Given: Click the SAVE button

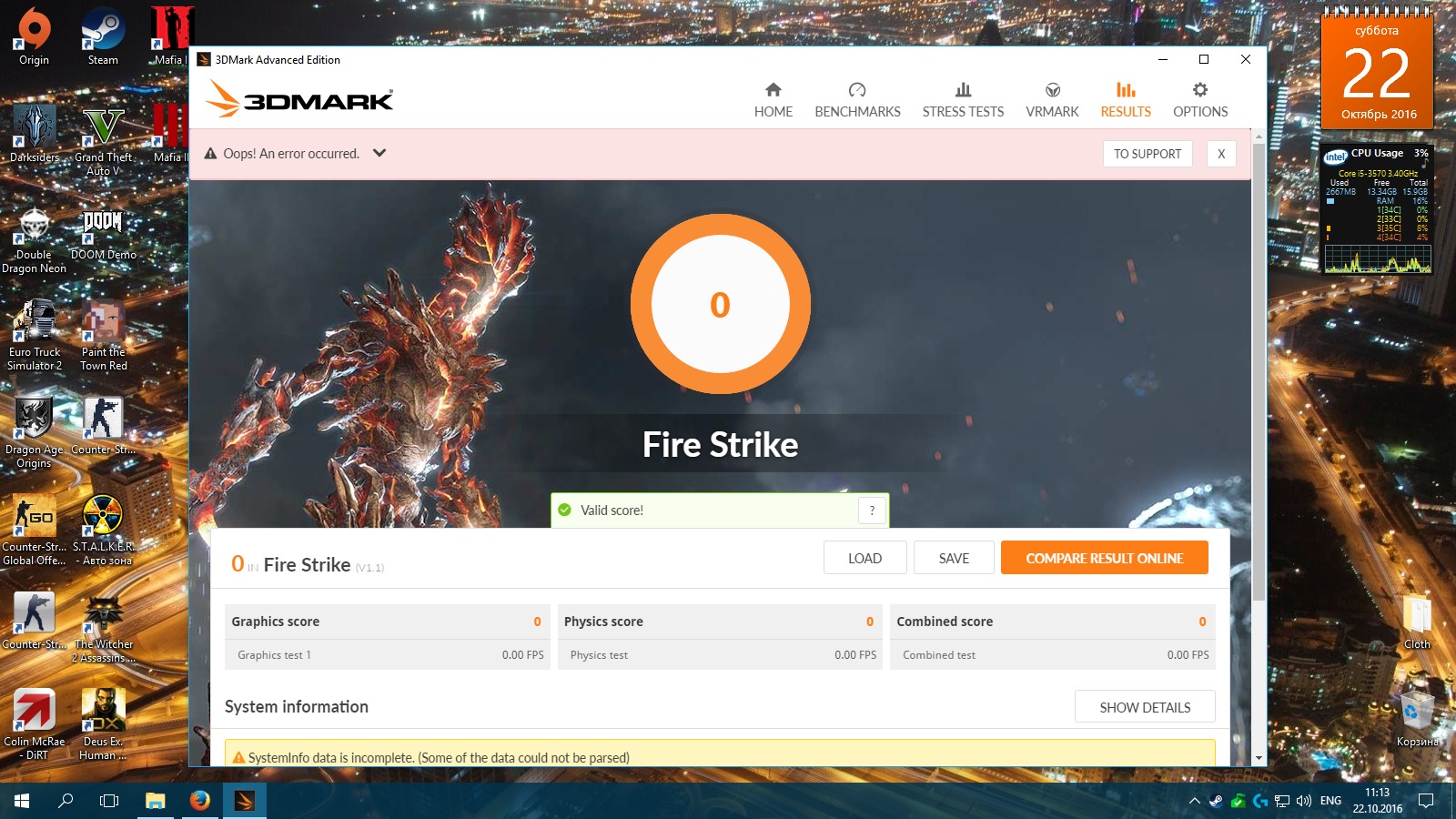Looking at the screenshot, I should click(x=954, y=558).
